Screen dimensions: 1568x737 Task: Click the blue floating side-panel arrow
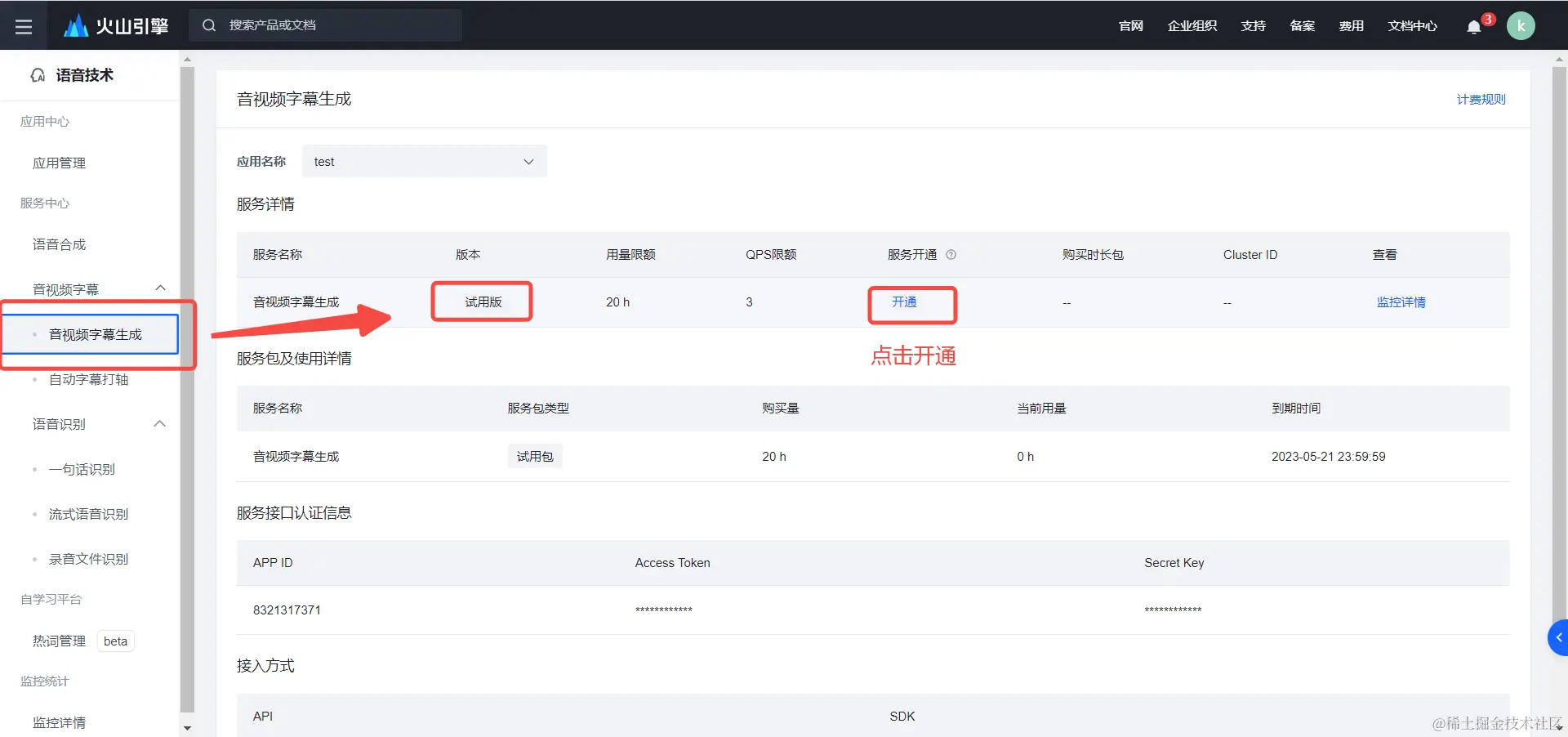tap(1558, 638)
